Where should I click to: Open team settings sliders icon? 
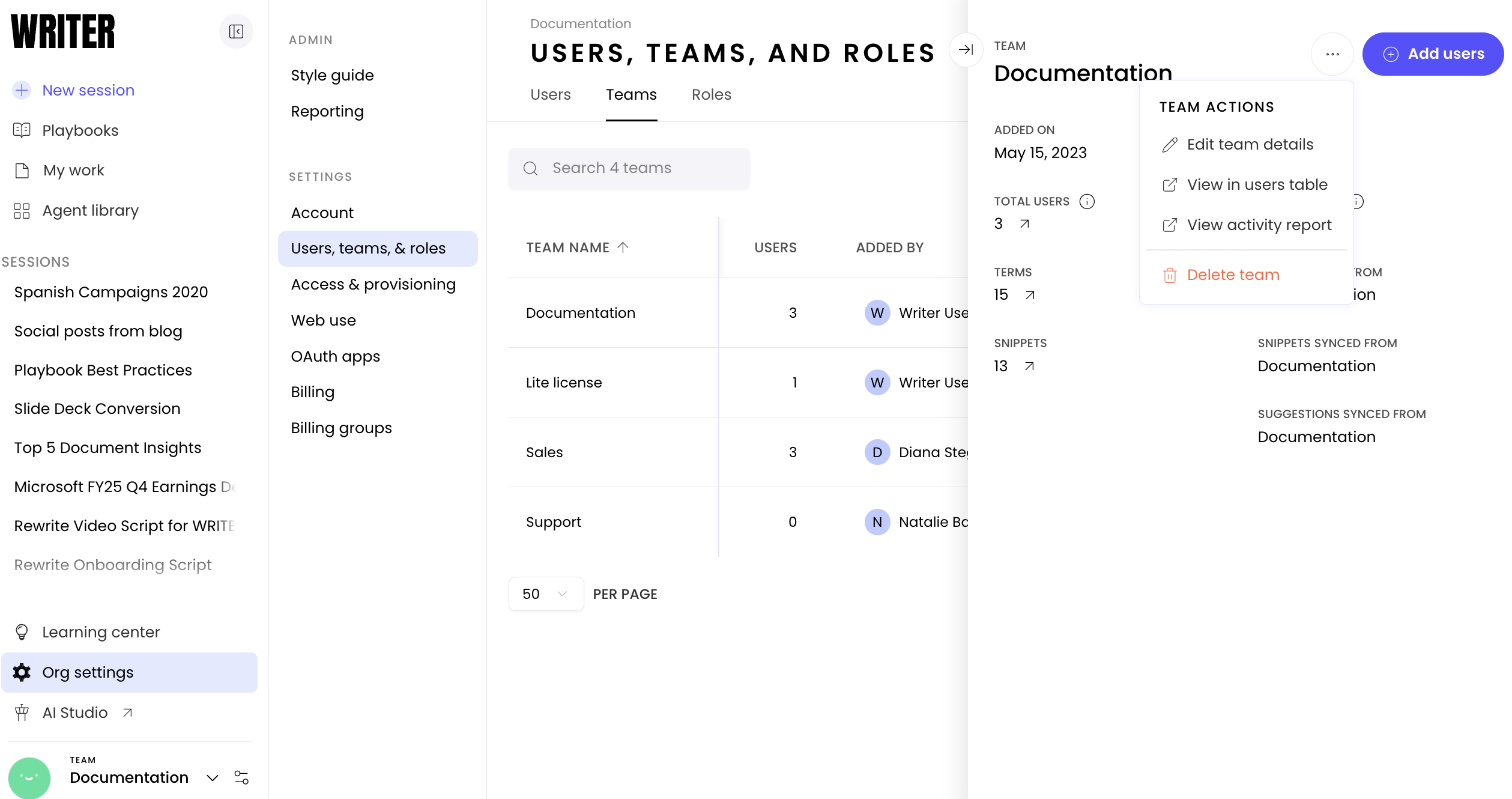pos(241,777)
